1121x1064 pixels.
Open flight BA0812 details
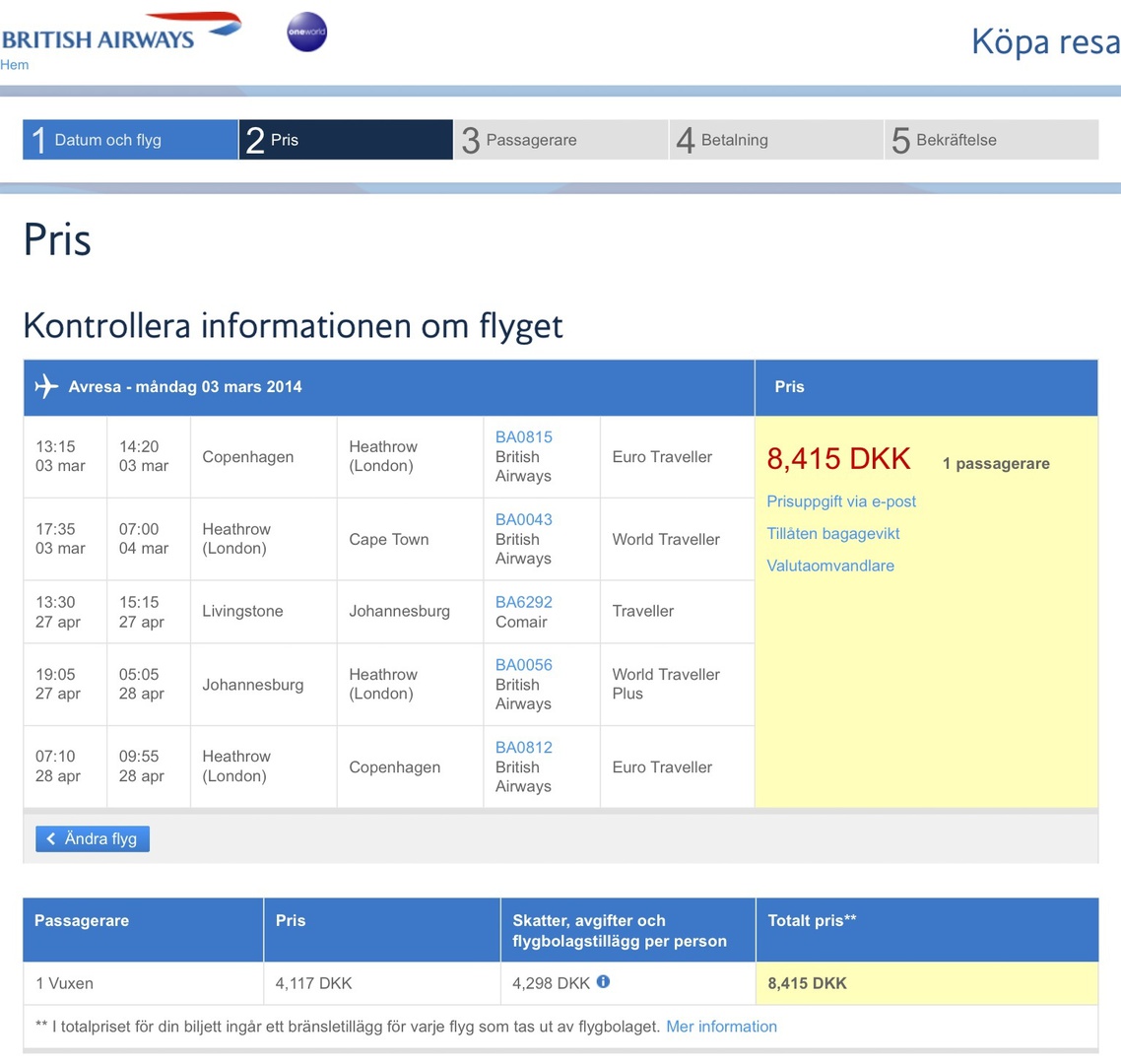pyautogui.click(x=523, y=747)
